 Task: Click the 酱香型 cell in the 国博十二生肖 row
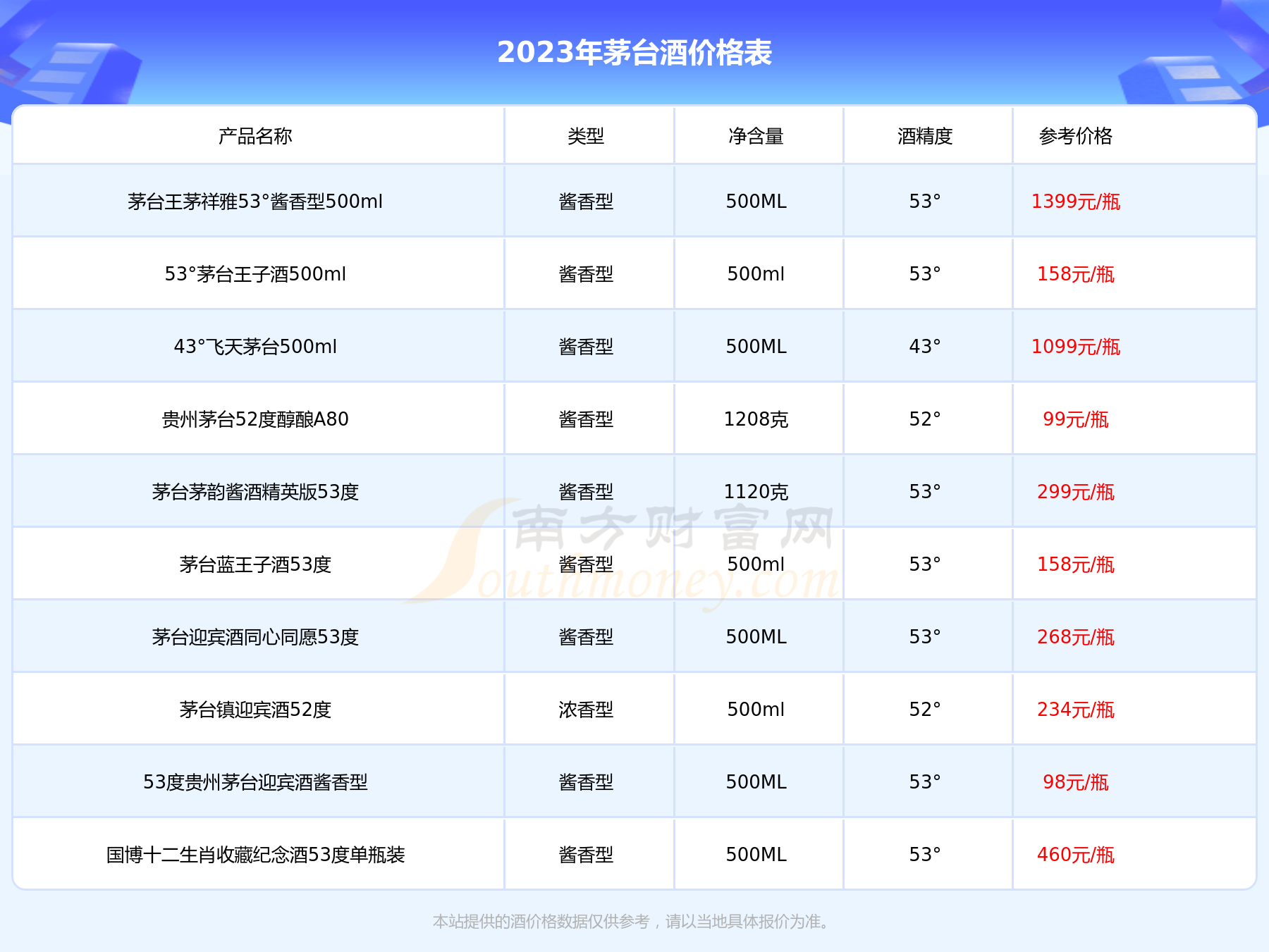tap(586, 855)
